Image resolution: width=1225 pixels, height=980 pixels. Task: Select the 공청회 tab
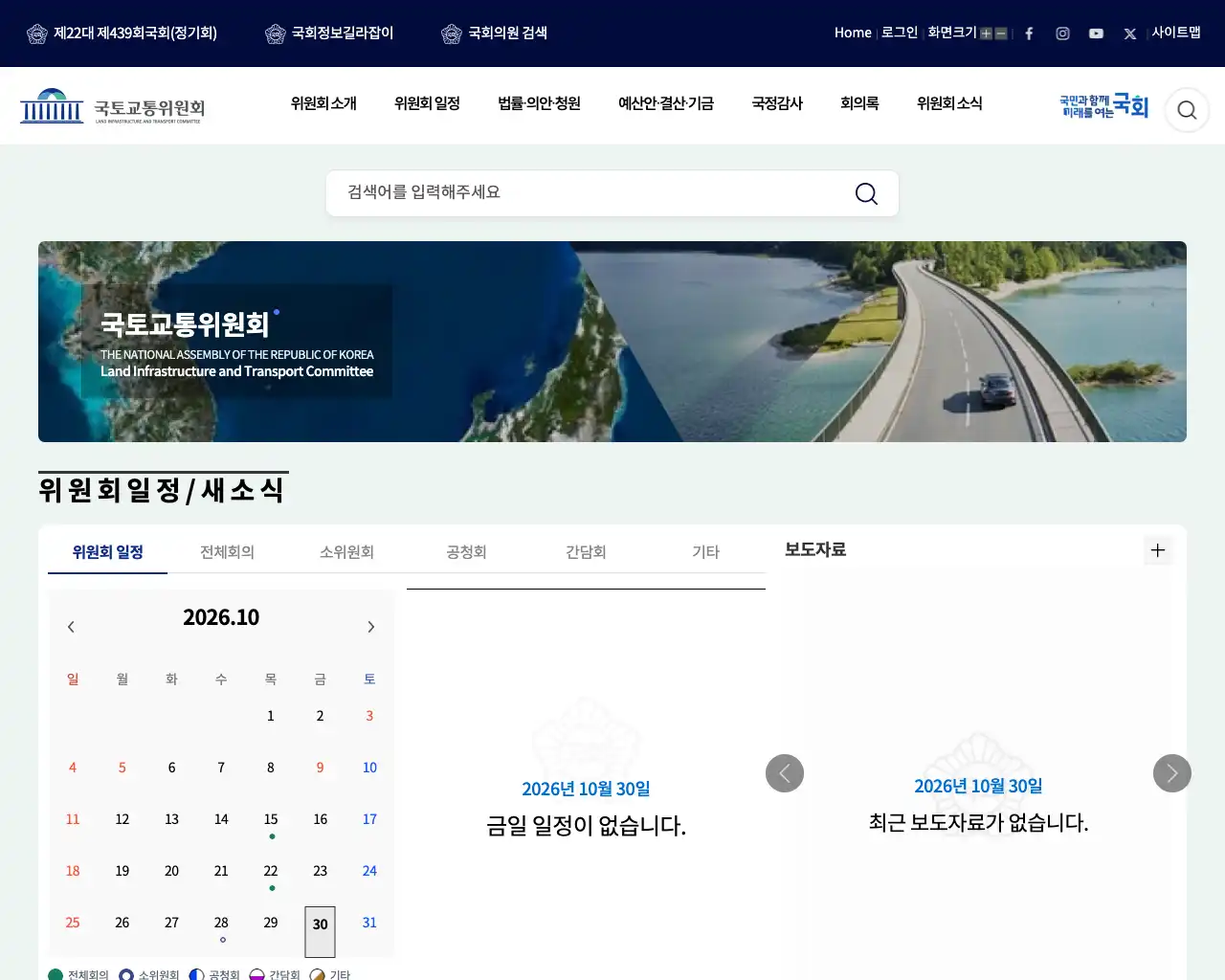click(x=466, y=552)
